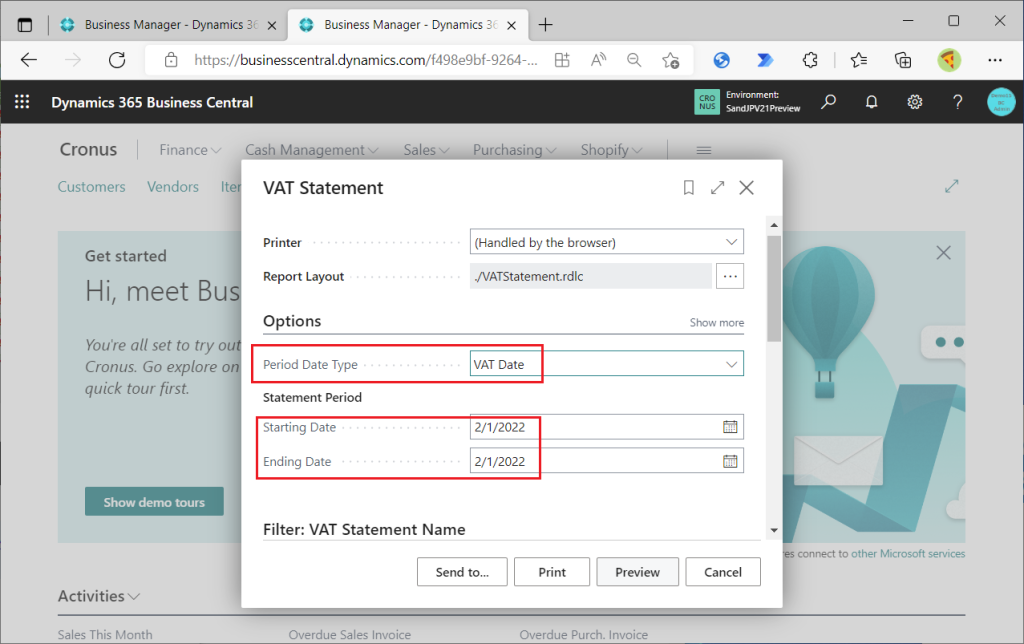Click the dialog scrollbar up arrow

tap(774, 225)
